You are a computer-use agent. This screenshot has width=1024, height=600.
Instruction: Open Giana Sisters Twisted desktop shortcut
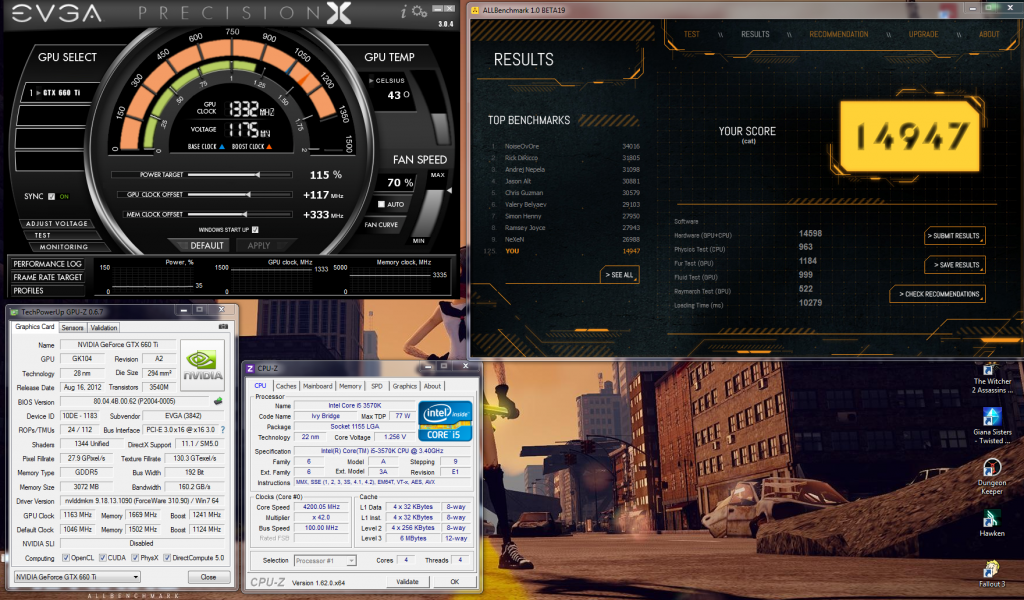pos(992,426)
